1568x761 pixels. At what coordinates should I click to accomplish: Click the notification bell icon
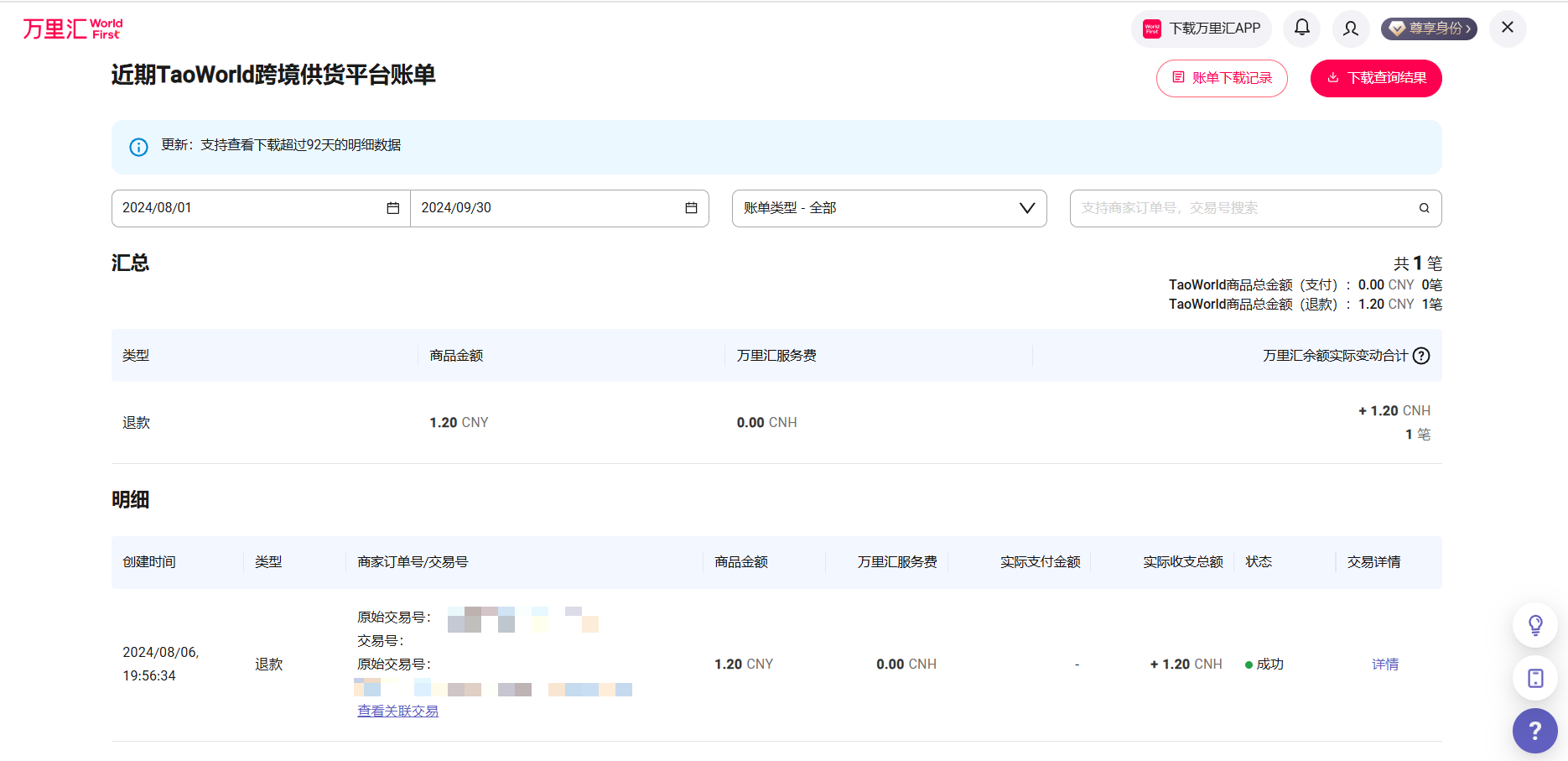pos(1301,28)
